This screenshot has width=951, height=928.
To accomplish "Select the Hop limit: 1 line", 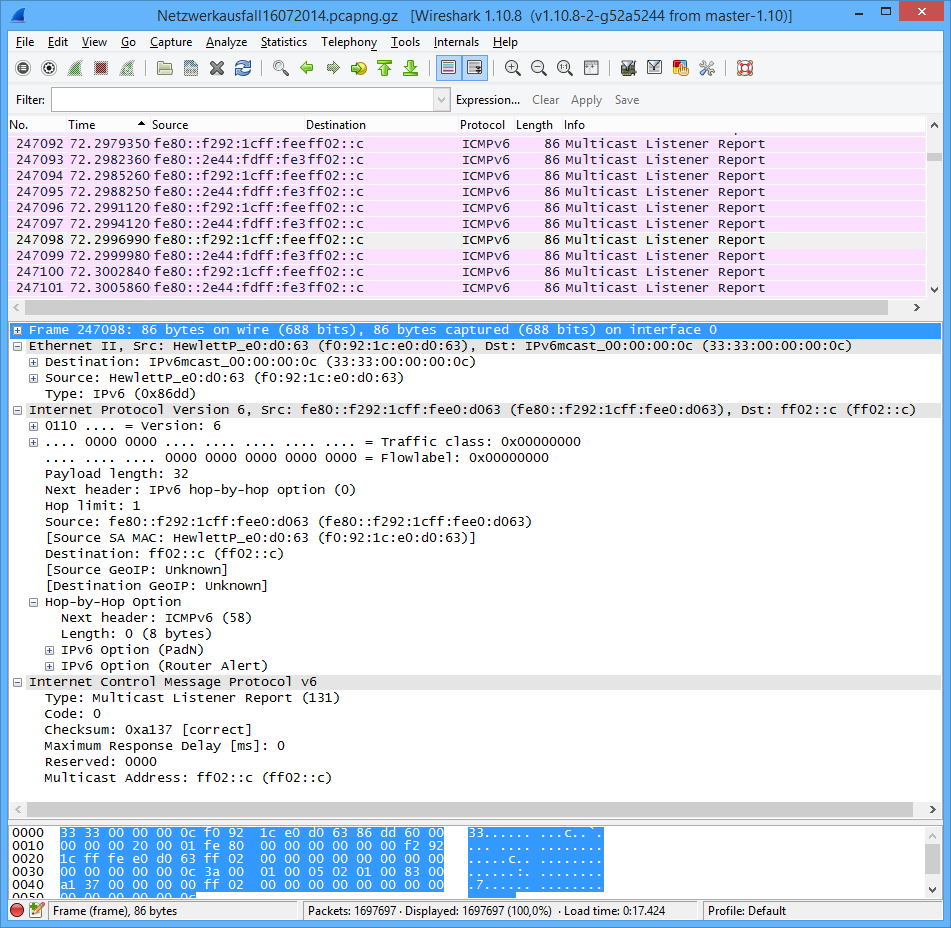I will click(x=92, y=506).
